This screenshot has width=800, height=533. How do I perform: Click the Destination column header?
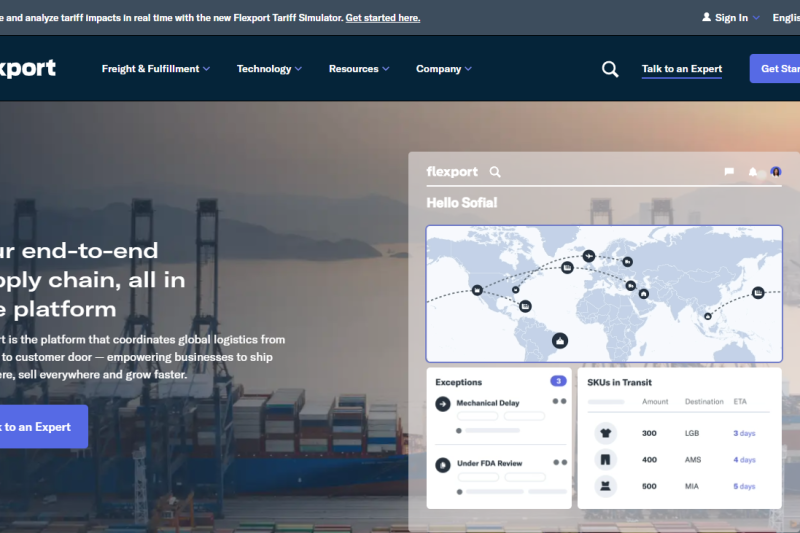tap(704, 401)
